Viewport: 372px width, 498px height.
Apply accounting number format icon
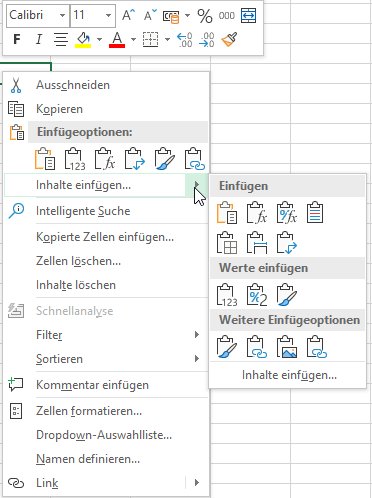171,16
